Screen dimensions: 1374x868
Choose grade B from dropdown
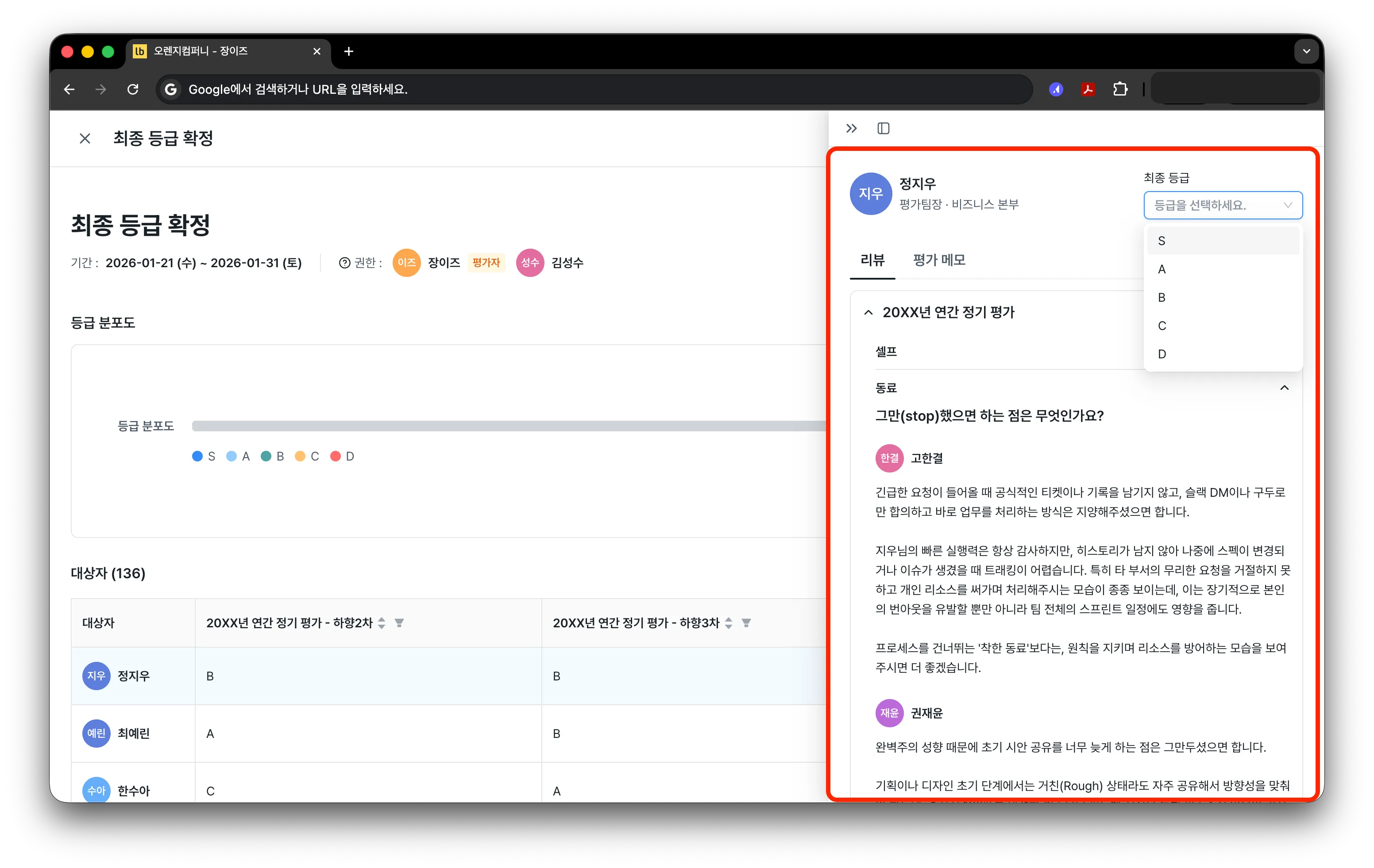(1223, 297)
